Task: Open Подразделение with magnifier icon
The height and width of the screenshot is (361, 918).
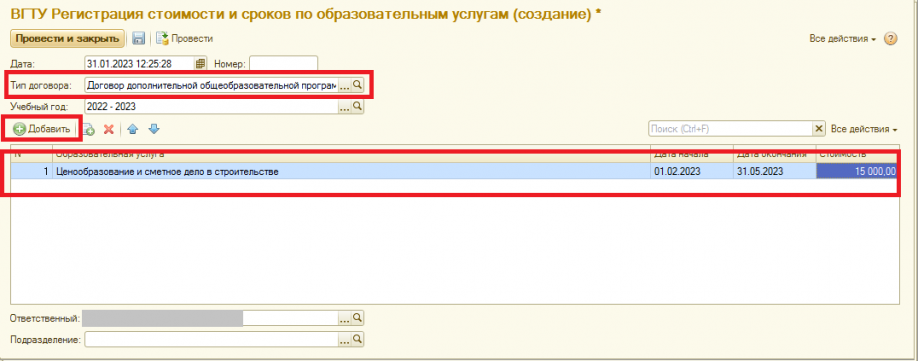Action: click(357, 339)
